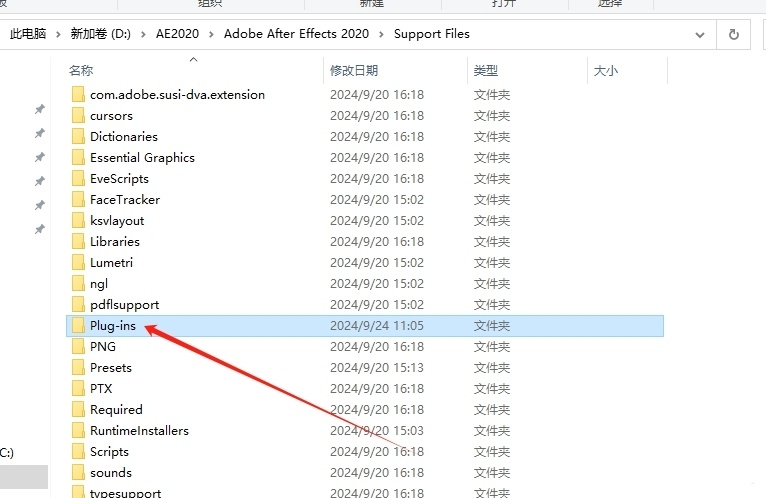Click date 2024/9/20 15:03 in RuntimeInstallers row

pos(377,431)
